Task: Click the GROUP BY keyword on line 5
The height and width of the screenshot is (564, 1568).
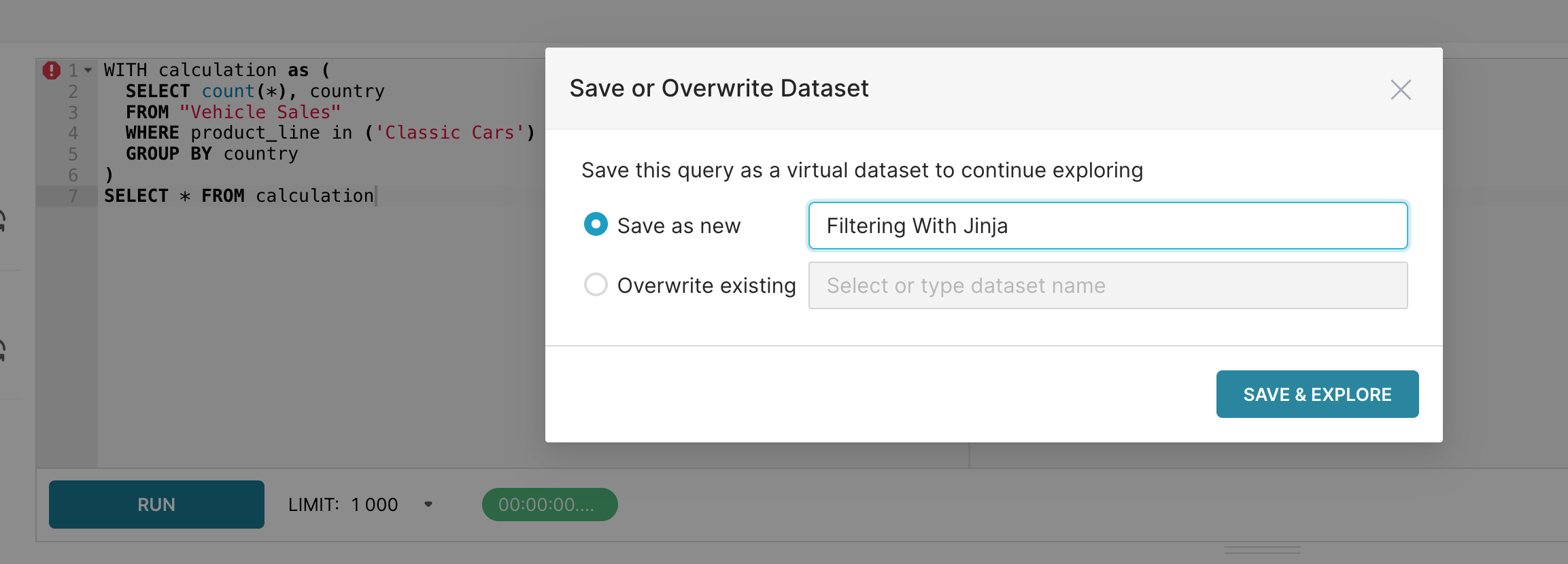Action: click(169, 154)
